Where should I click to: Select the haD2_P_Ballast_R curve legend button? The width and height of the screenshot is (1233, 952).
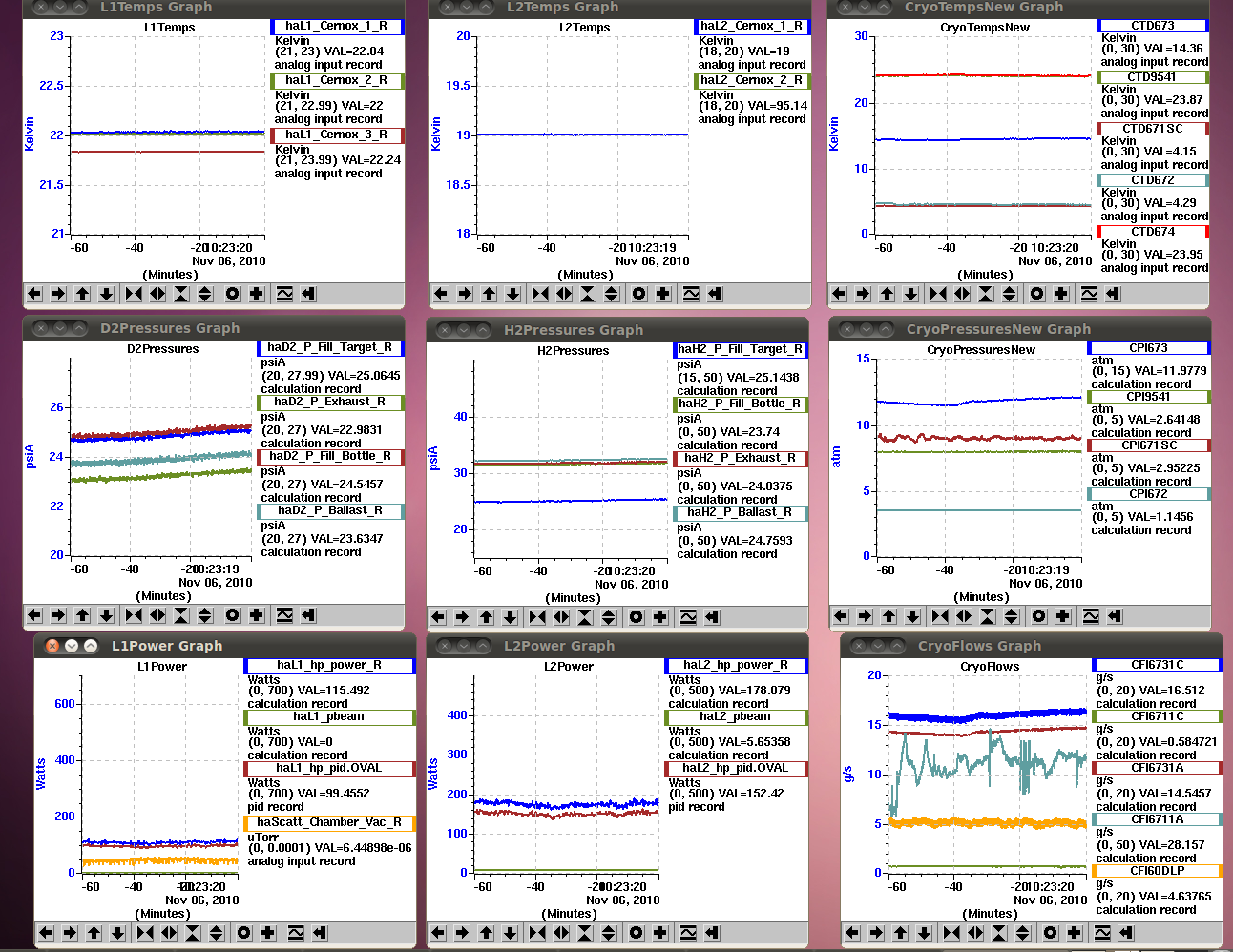point(330,511)
